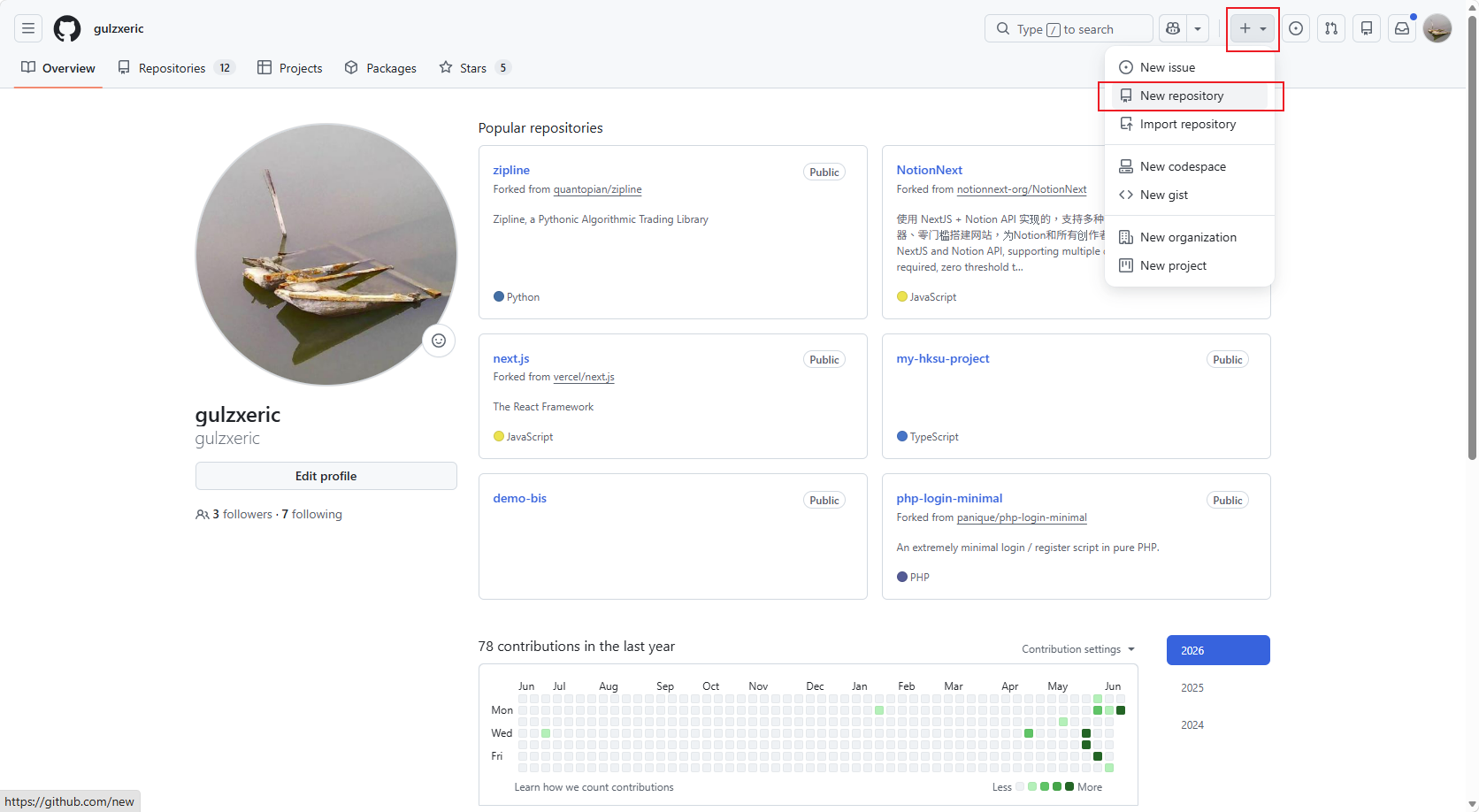Image resolution: width=1479 pixels, height=812 pixels.
Task: Select New repository from the menu
Action: tap(1190, 96)
